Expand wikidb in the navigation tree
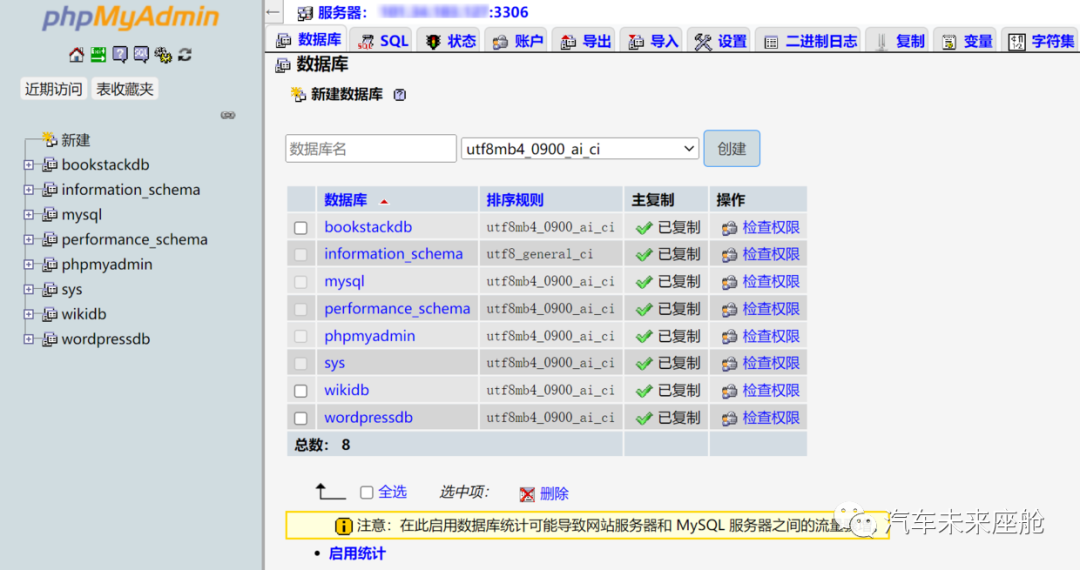Screen dimensions: 1080x570 point(28,314)
